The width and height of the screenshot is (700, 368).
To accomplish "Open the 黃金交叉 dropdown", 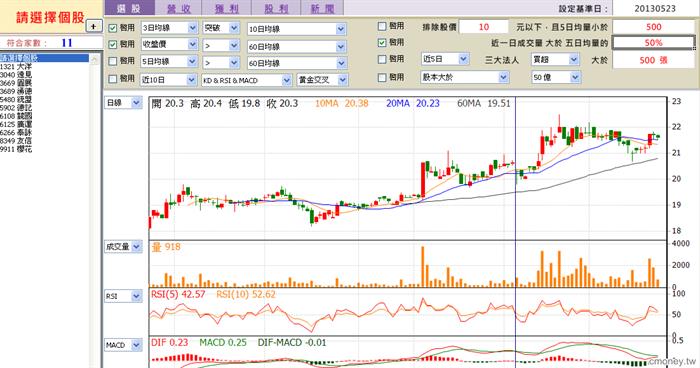I will [322, 80].
